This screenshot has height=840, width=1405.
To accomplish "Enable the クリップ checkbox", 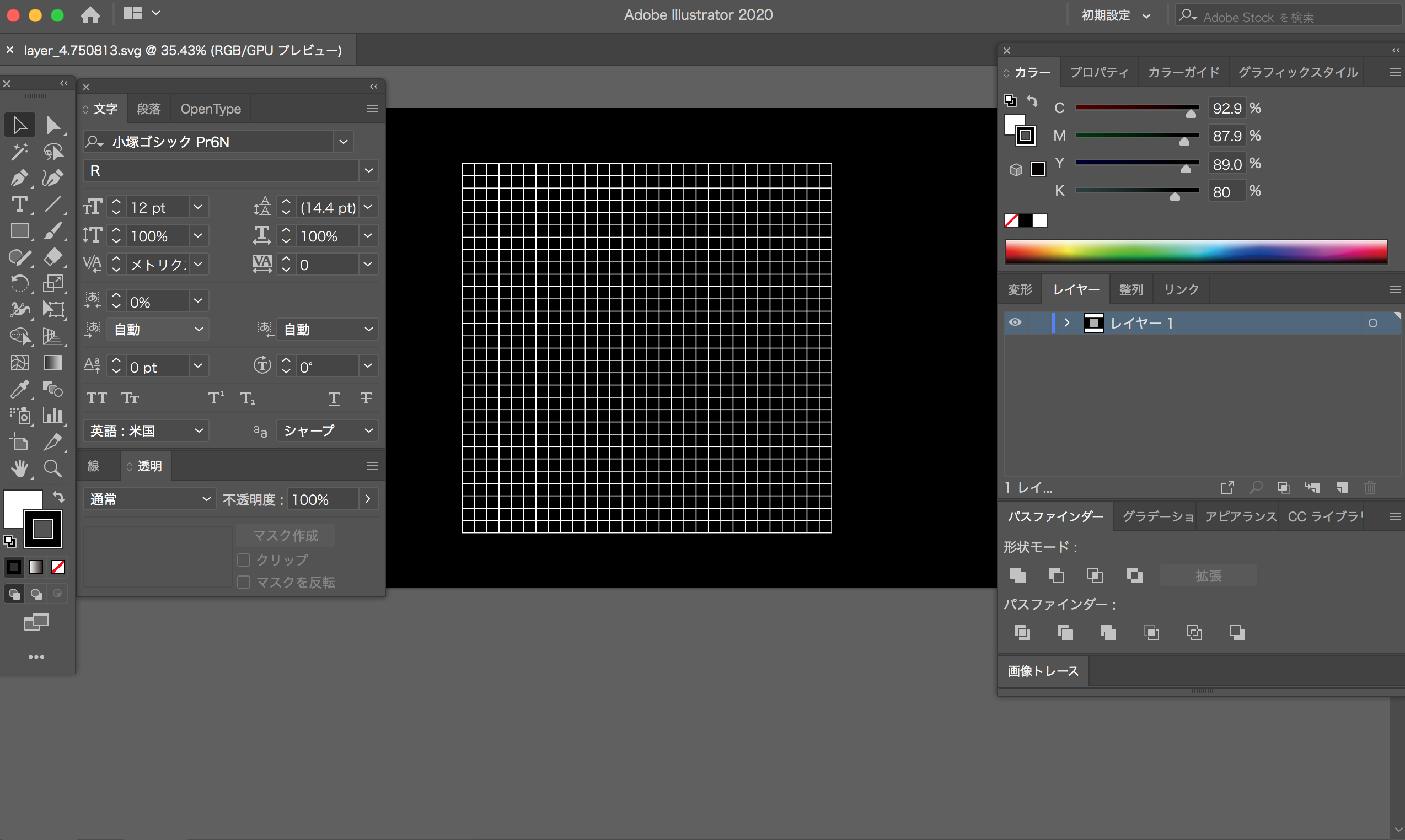I will [x=244, y=560].
